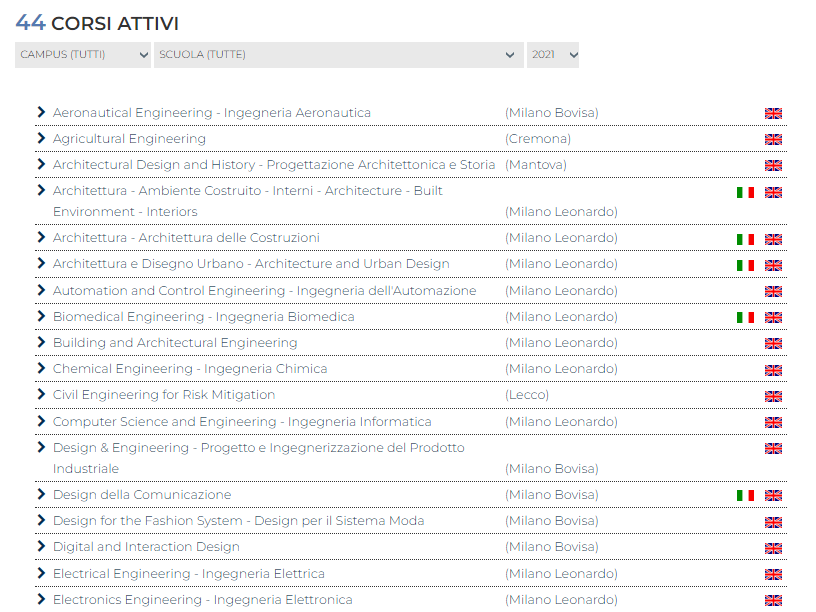The width and height of the screenshot is (816, 612).
Task: Click UK flag for Building and Architectural Engineering
Action: coord(773,343)
